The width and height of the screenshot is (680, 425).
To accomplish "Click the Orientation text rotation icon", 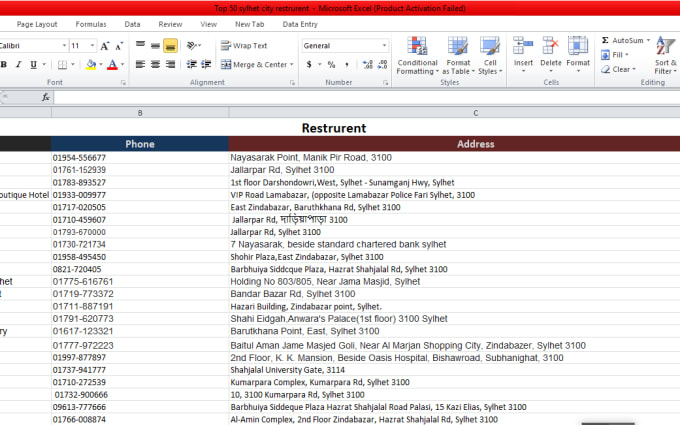I will click(x=191, y=45).
